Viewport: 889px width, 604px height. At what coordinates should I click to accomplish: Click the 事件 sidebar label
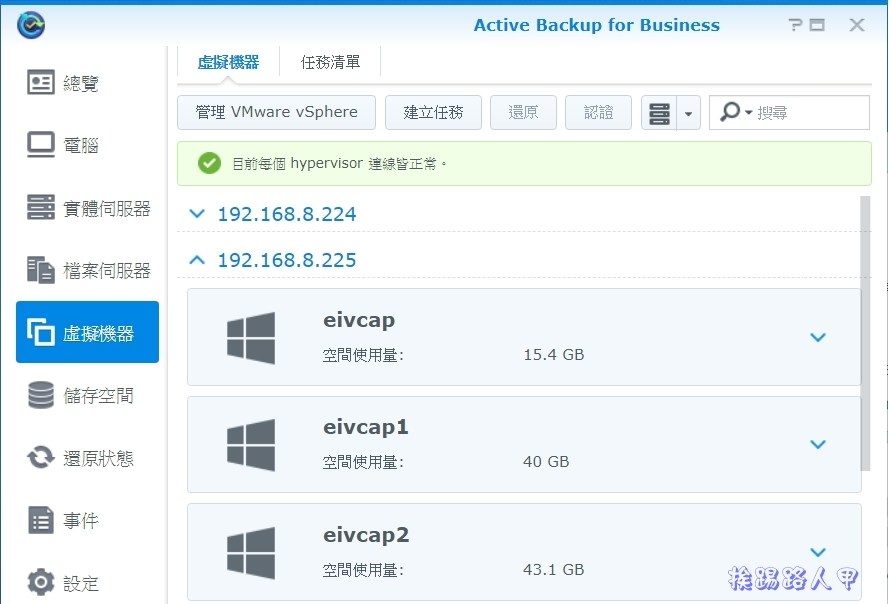coord(81,520)
